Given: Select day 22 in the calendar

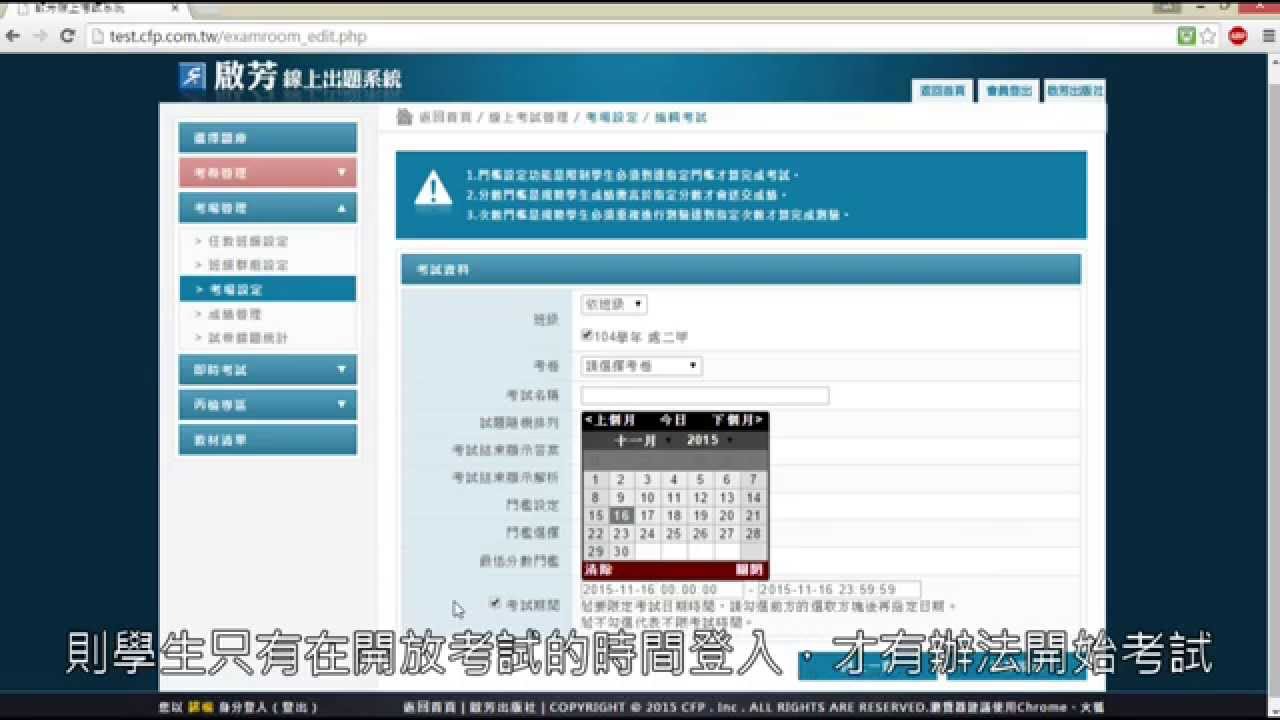Looking at the screenshot, I should coord(595,534).
